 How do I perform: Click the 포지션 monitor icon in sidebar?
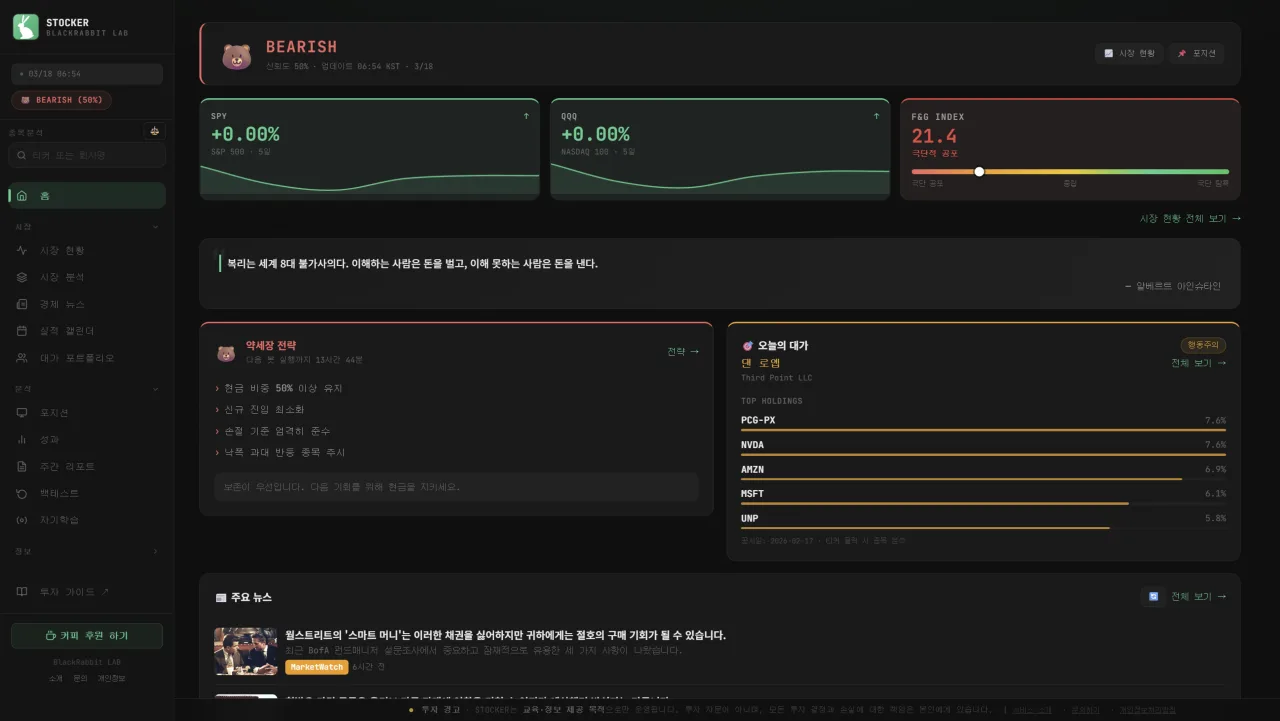(21, 411)
